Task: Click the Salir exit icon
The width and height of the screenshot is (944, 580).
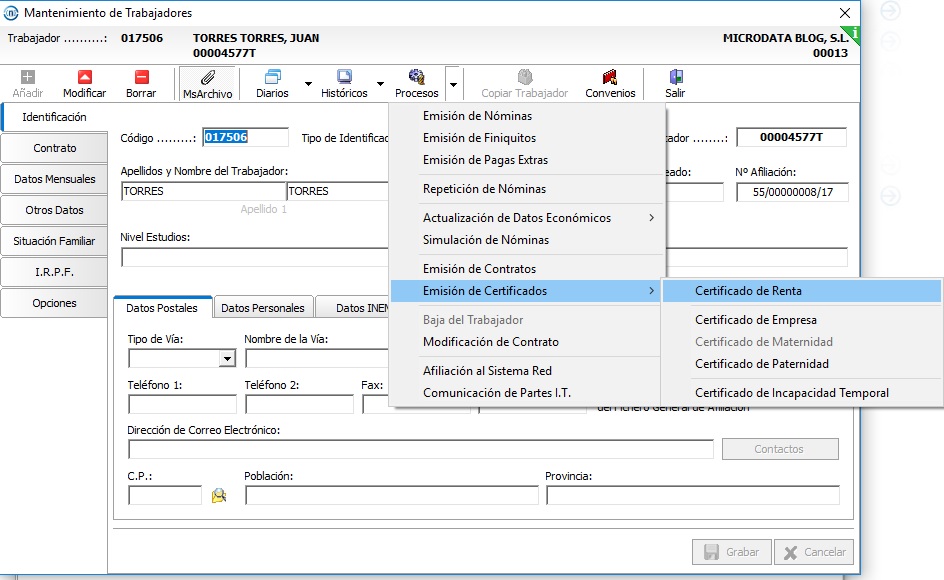Action: coord(675,76)
